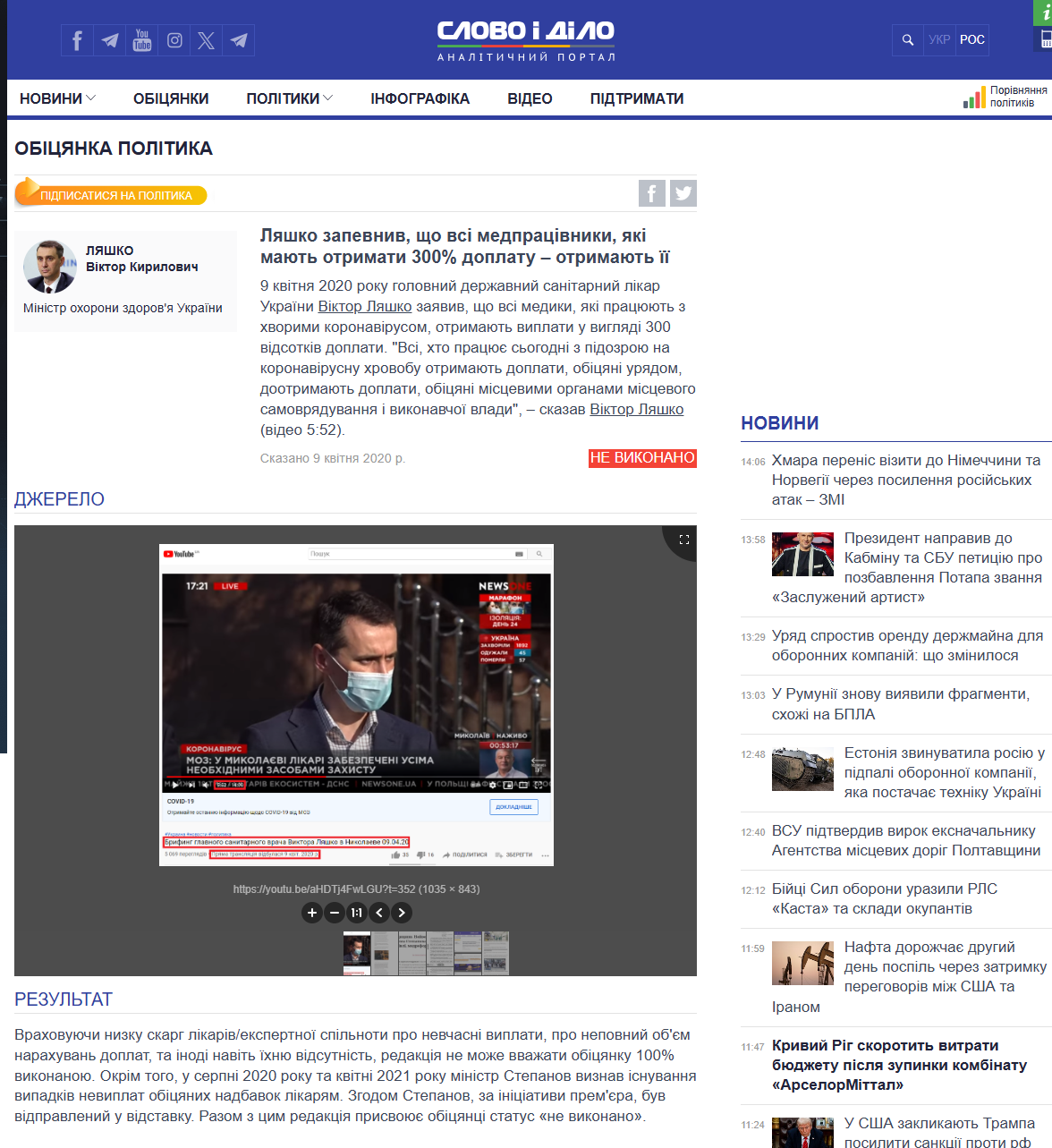
Task: Open the ПОЛІТИКИ menu item
Action: [x=283, y=98]
